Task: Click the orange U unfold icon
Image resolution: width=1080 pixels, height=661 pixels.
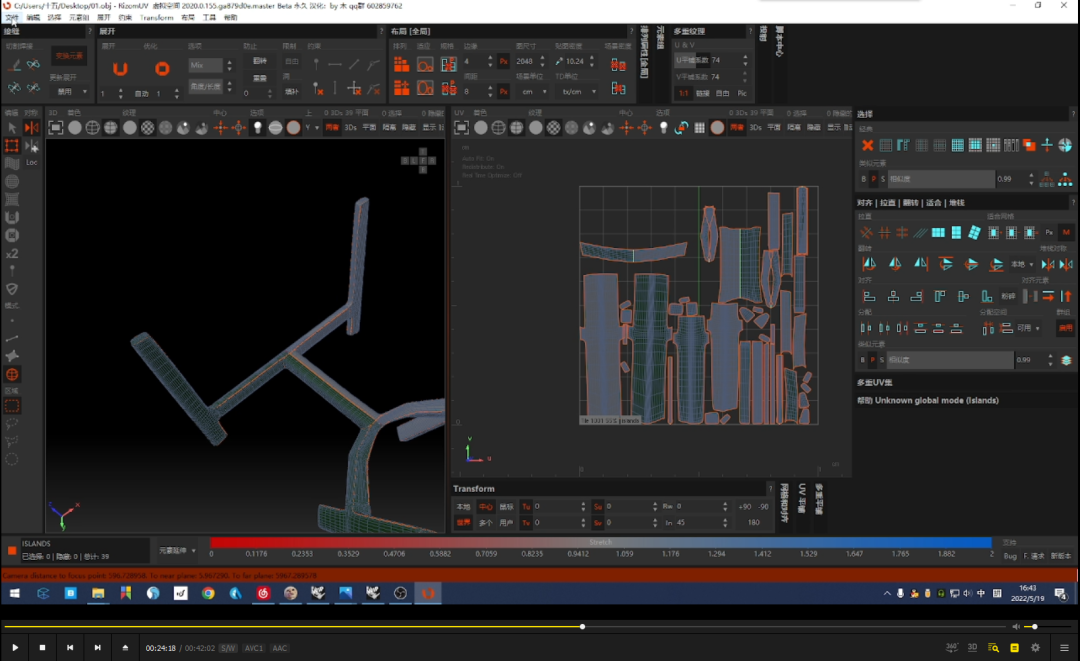Action: [121, 68]
